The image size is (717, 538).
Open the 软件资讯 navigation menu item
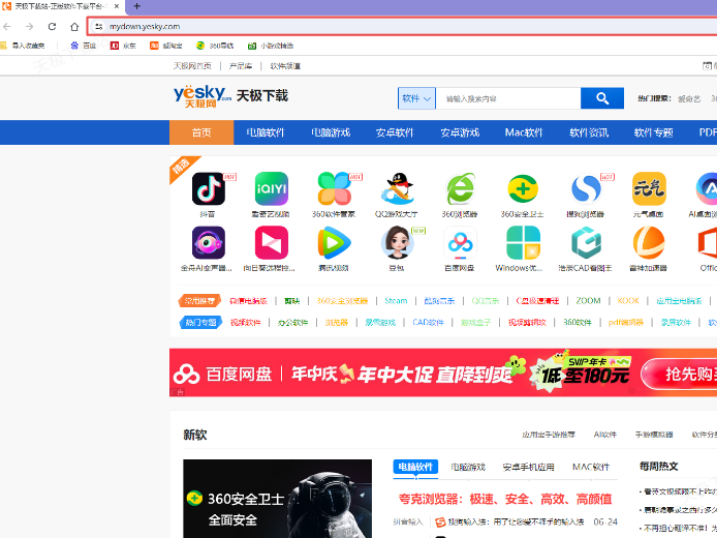click(589, 133)
